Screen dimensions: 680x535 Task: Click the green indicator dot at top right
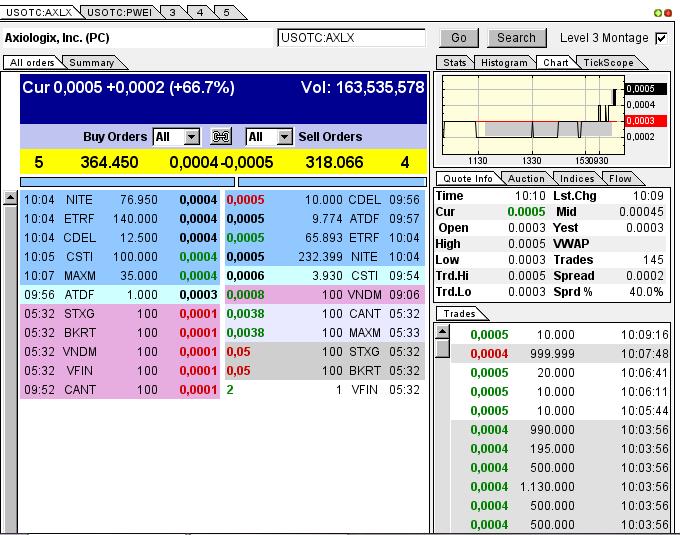pyautogui.click(x=668, y=12)
